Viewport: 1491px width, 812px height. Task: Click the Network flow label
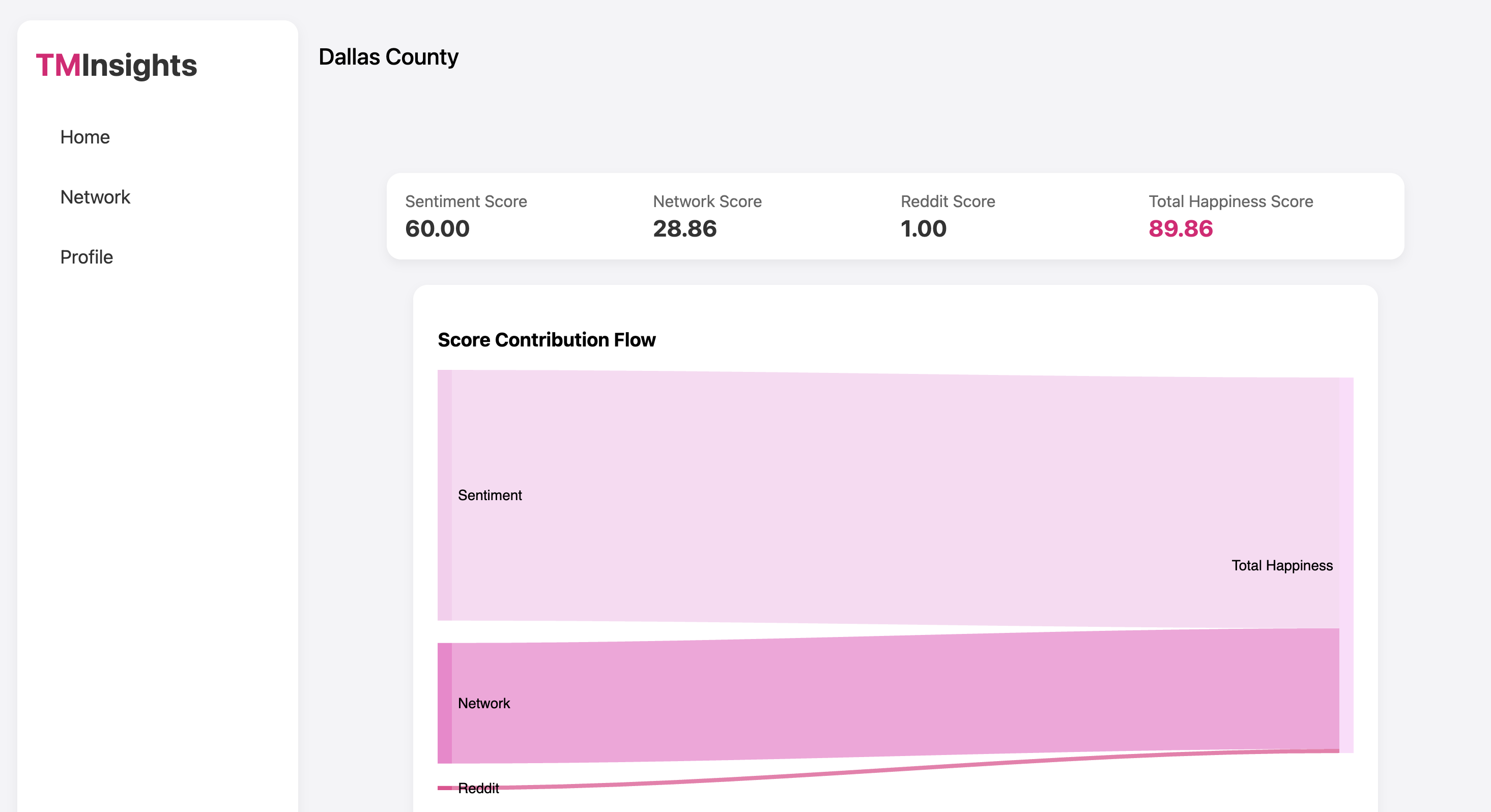tap(484, 703)
